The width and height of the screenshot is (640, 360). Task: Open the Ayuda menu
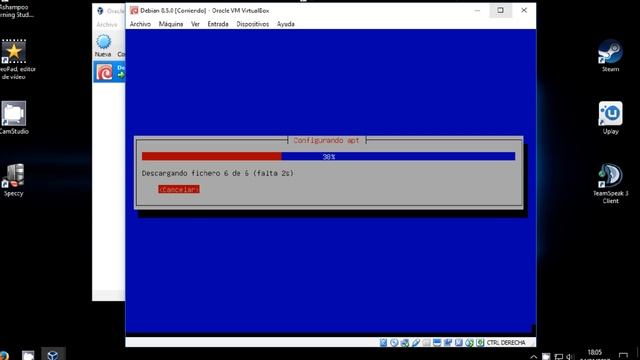click(x=286, y=24)
